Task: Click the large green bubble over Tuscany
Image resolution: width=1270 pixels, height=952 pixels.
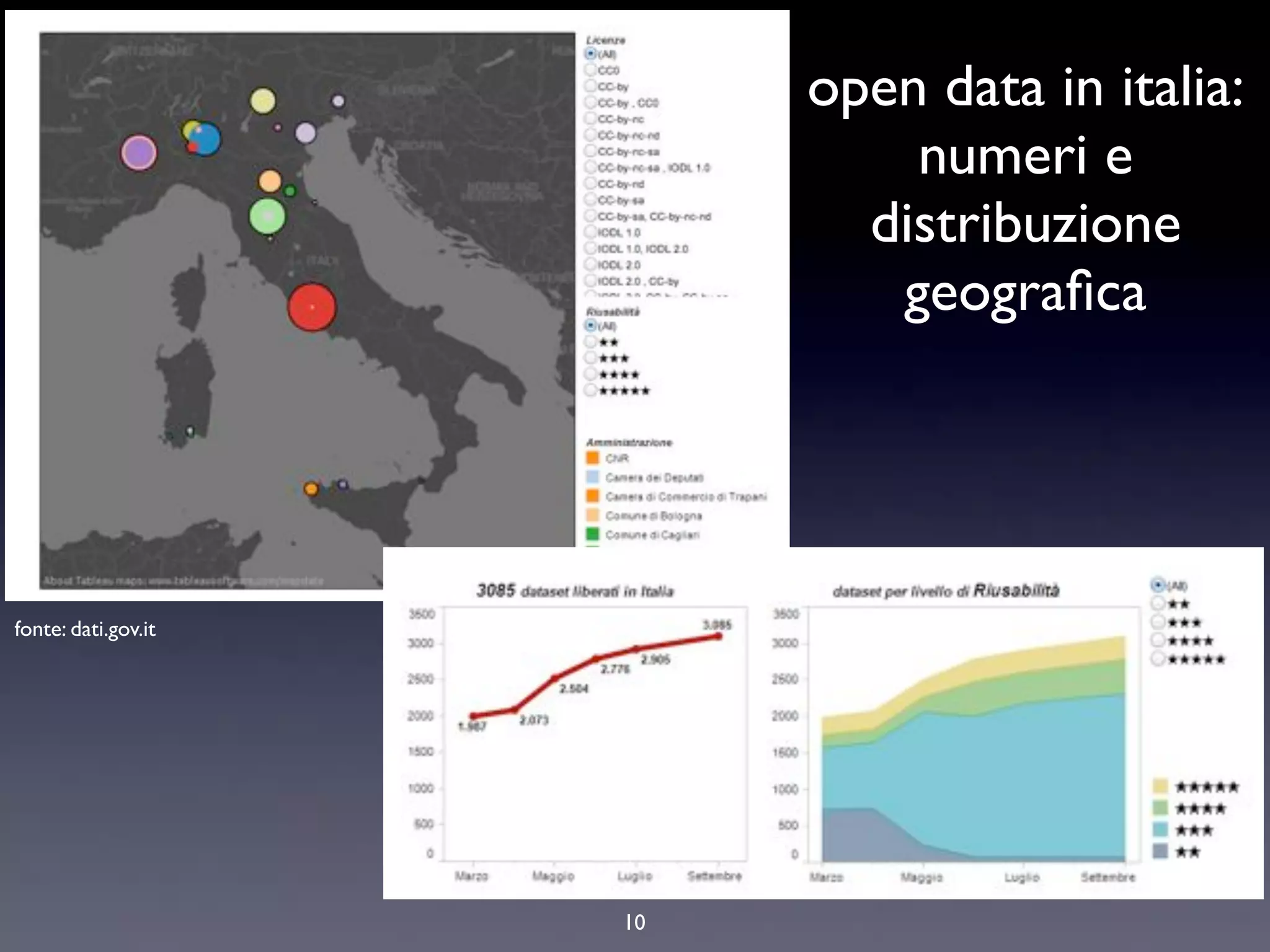Action: point(267,216)
